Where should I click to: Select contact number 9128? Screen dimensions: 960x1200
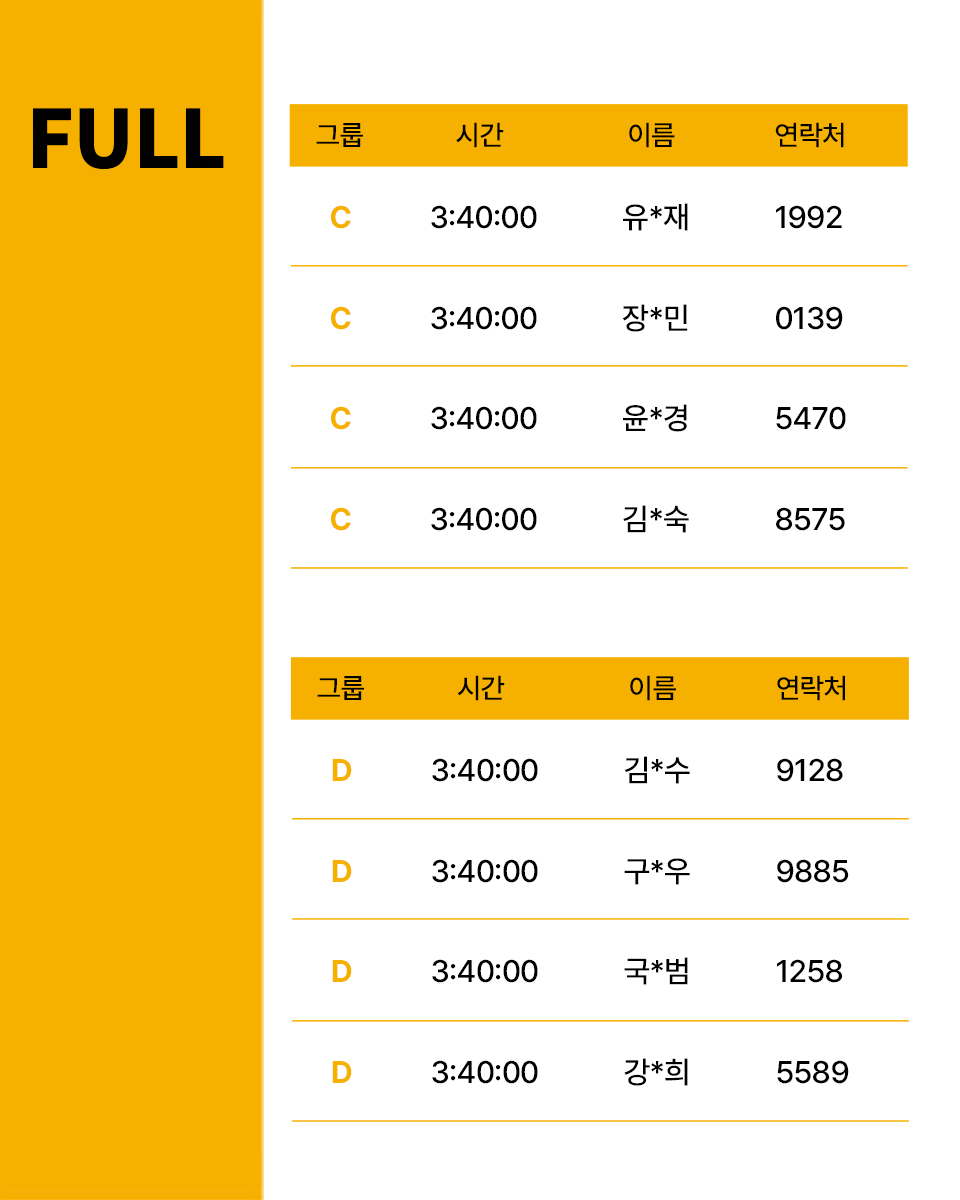click(809, 770)
